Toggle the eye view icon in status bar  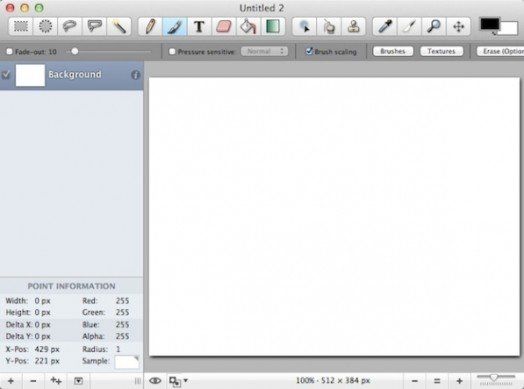pos(155,381)
